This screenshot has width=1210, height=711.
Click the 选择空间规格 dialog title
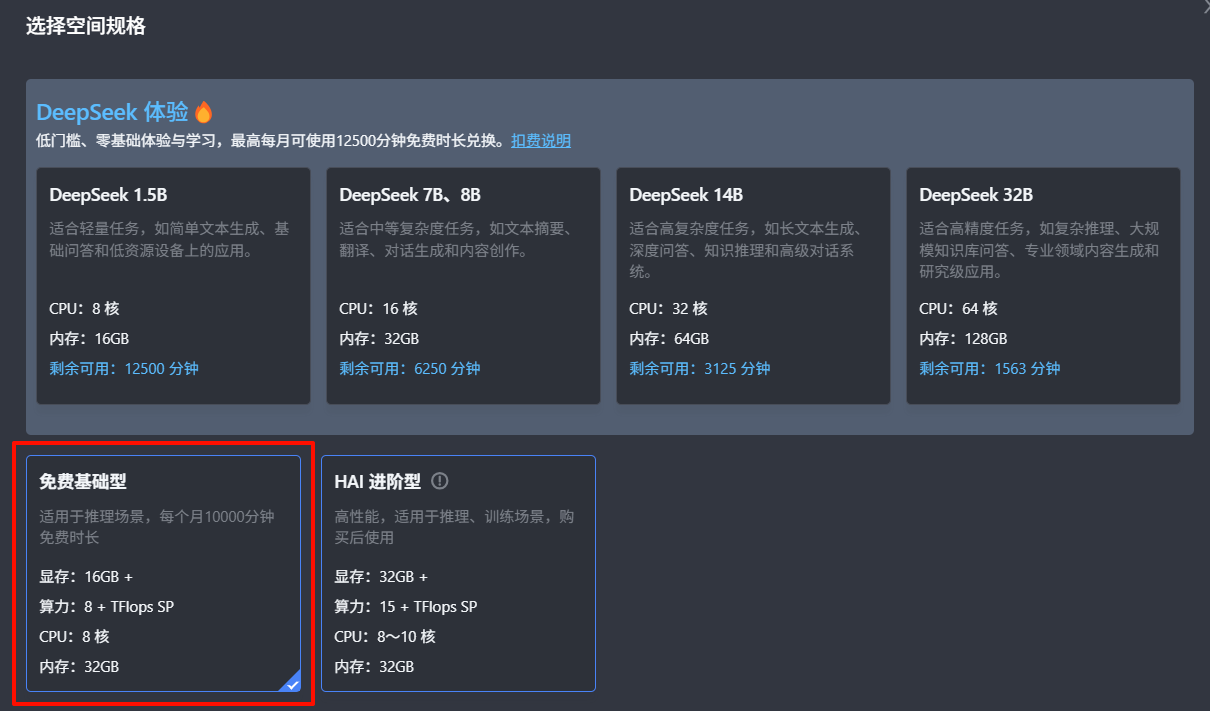(x=86, y=27)
